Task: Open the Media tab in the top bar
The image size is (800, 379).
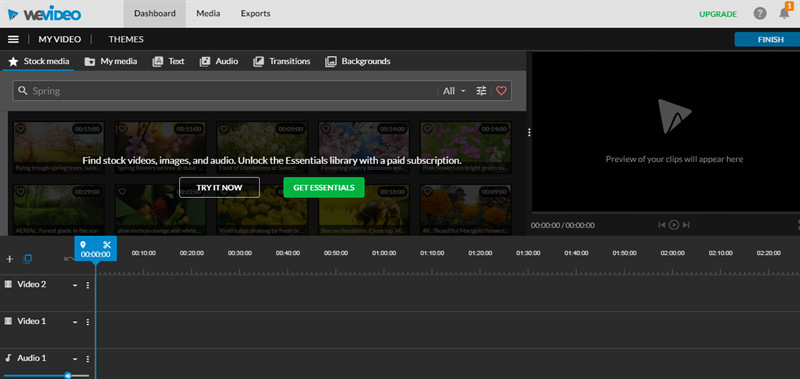Action: 208,14
